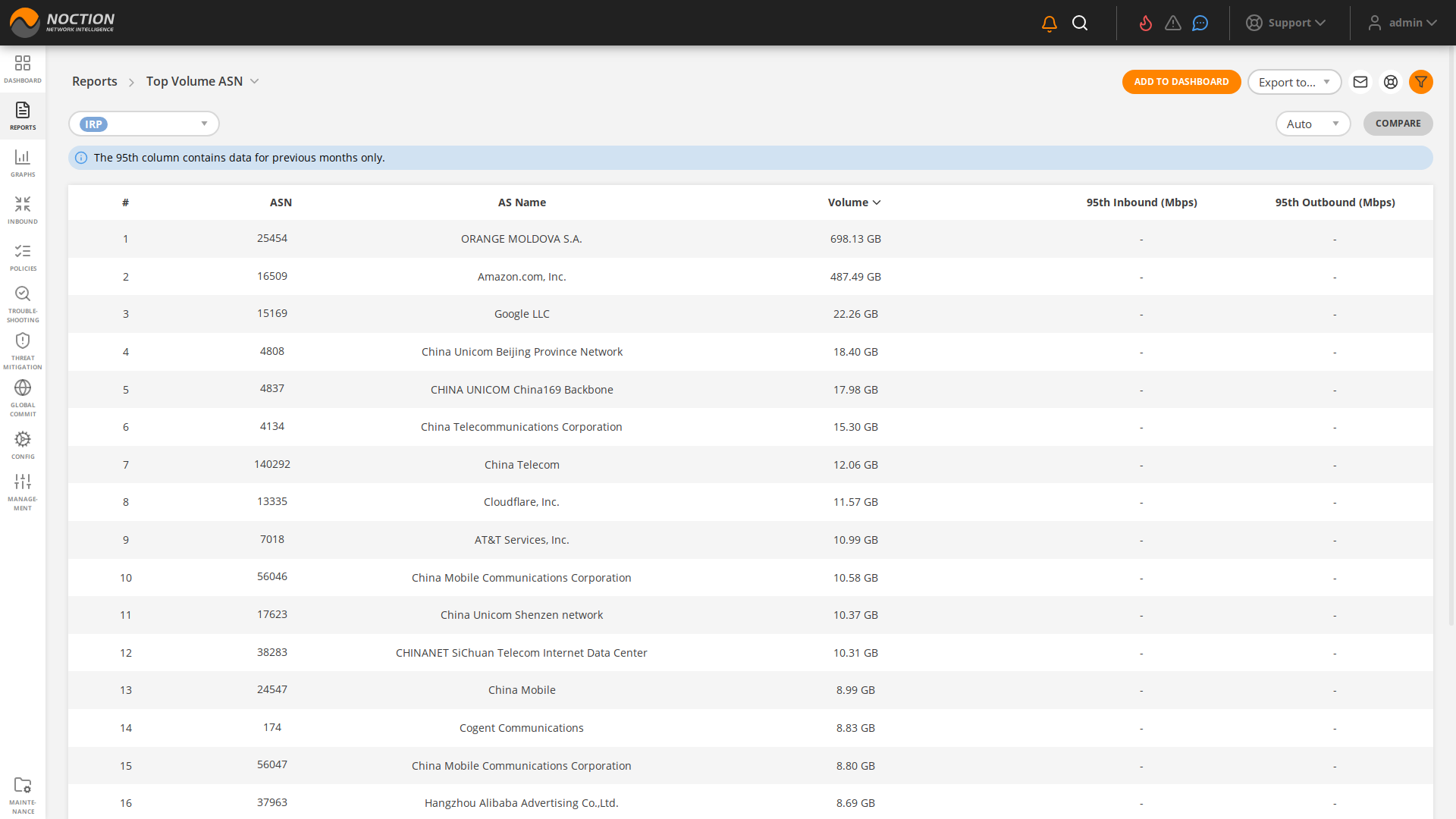The image size is (1456, 819).
Task: Click the email report envelope icon
Action: [1360, 82]
